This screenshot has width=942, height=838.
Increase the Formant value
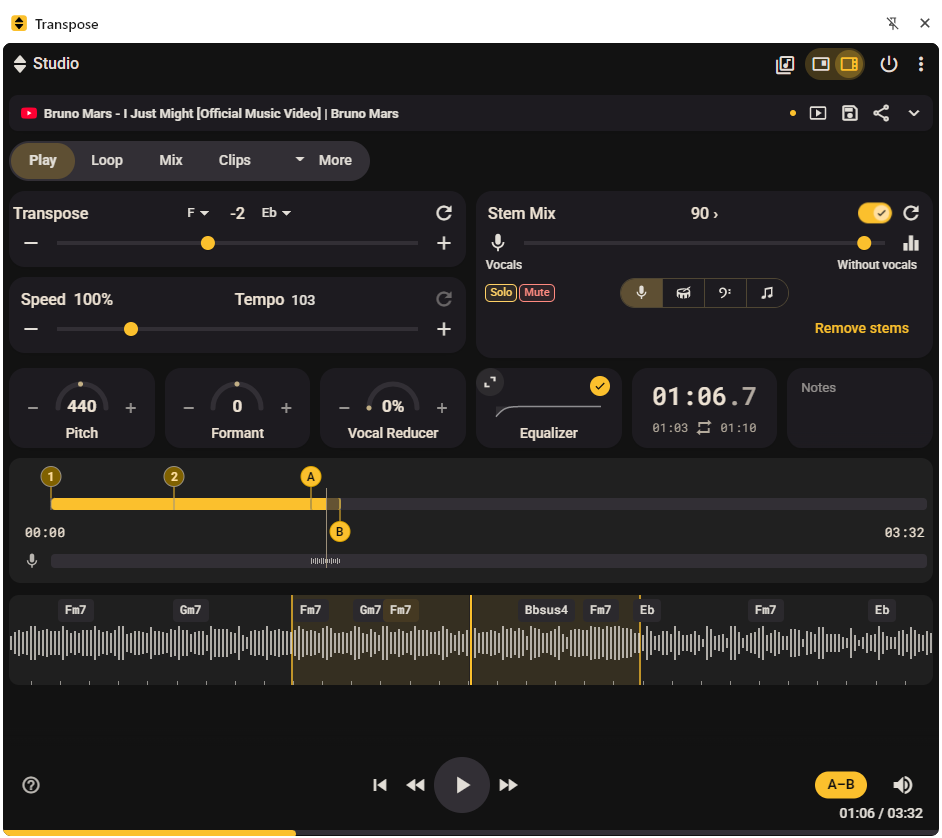pos(286,408)
